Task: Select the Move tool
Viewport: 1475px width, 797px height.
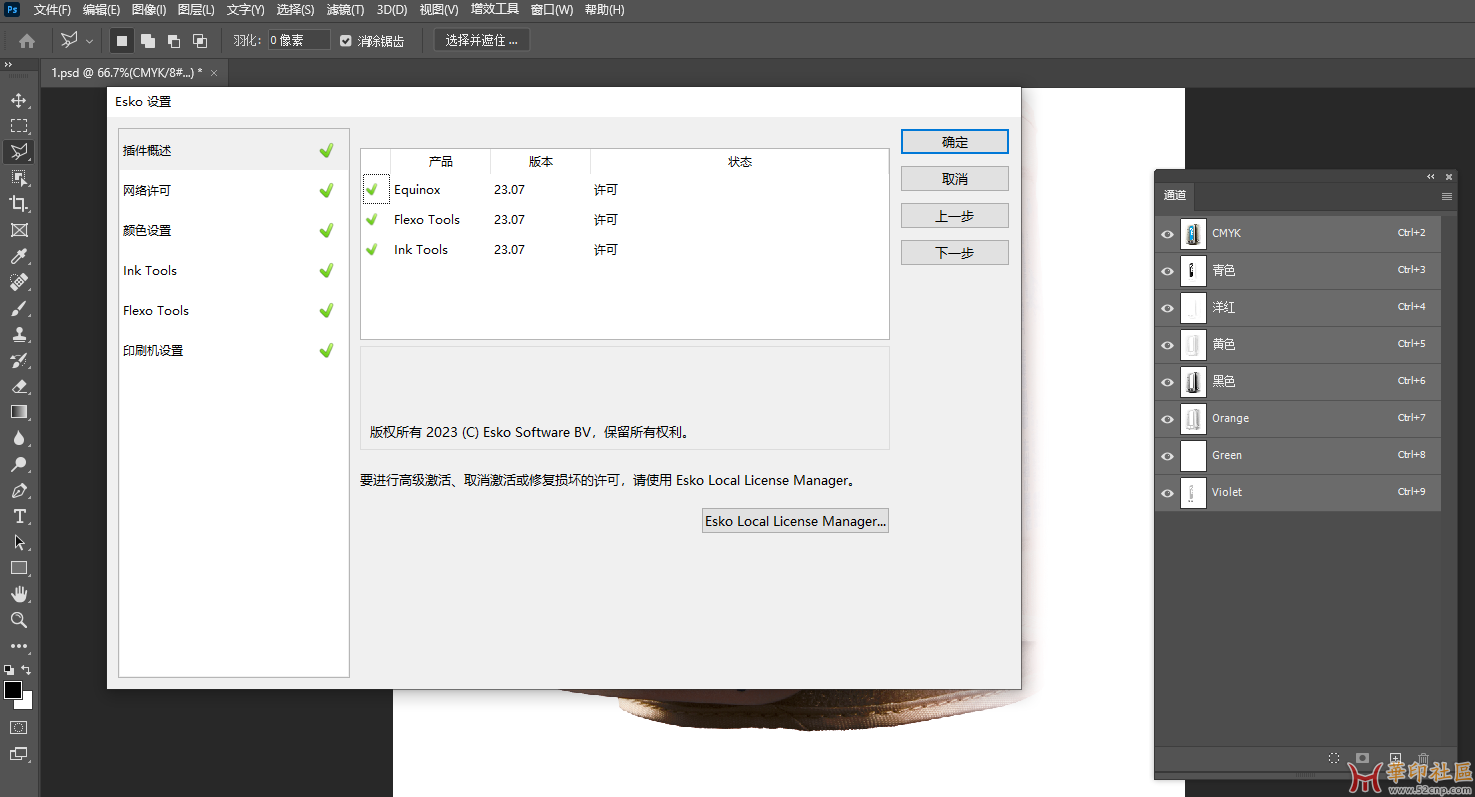Action: pos(18,100)
